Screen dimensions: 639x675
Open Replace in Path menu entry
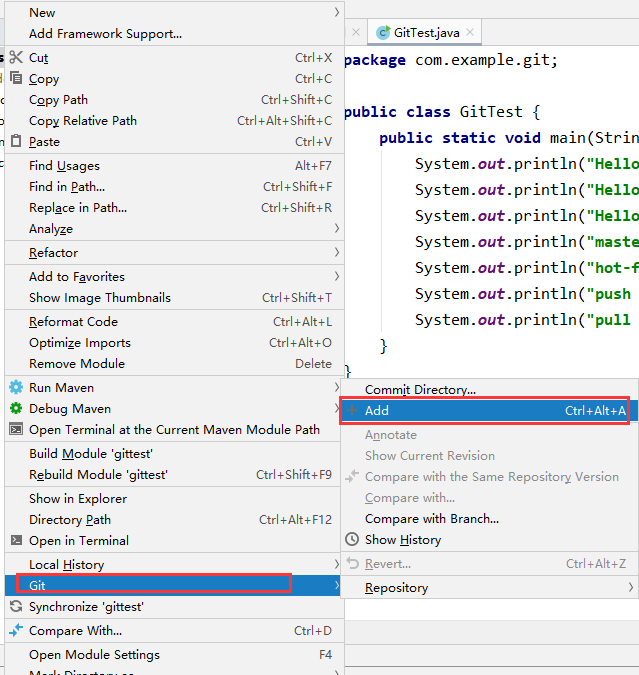[174, 207]
